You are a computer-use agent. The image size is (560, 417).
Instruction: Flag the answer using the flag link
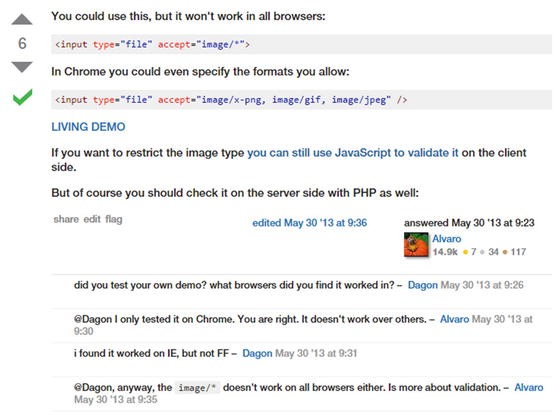point(114,219)
